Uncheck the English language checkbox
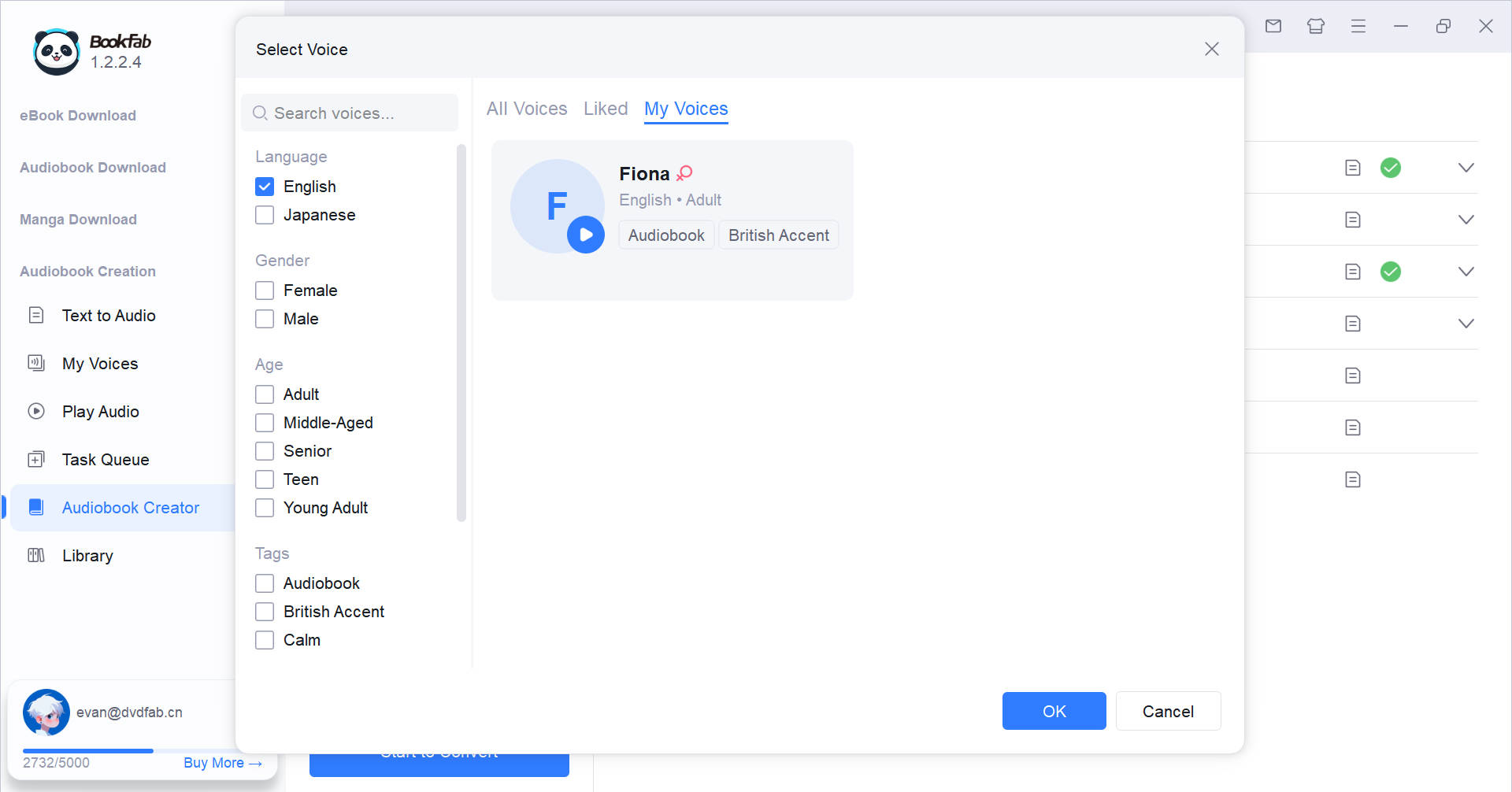The height and width of the screenshot is (792, 1512). click(265, 187)
